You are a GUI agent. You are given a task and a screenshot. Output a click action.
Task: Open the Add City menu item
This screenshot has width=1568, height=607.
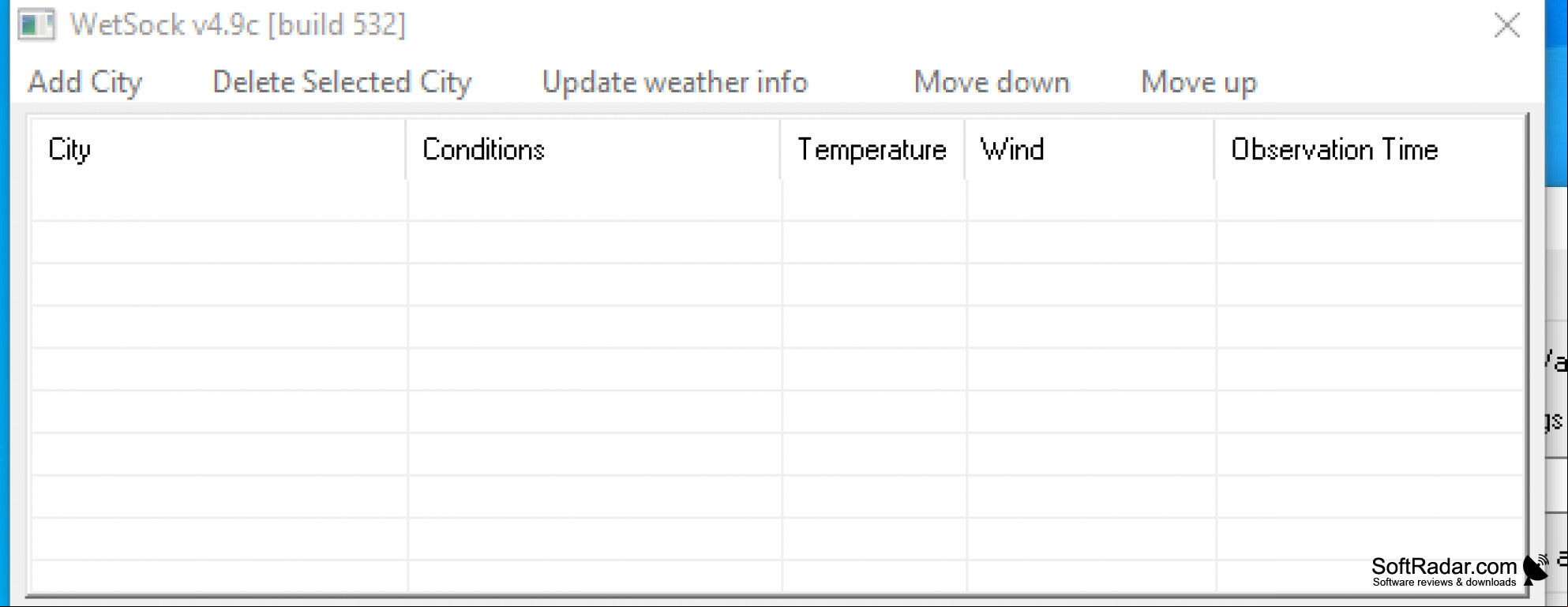[85, 82]
